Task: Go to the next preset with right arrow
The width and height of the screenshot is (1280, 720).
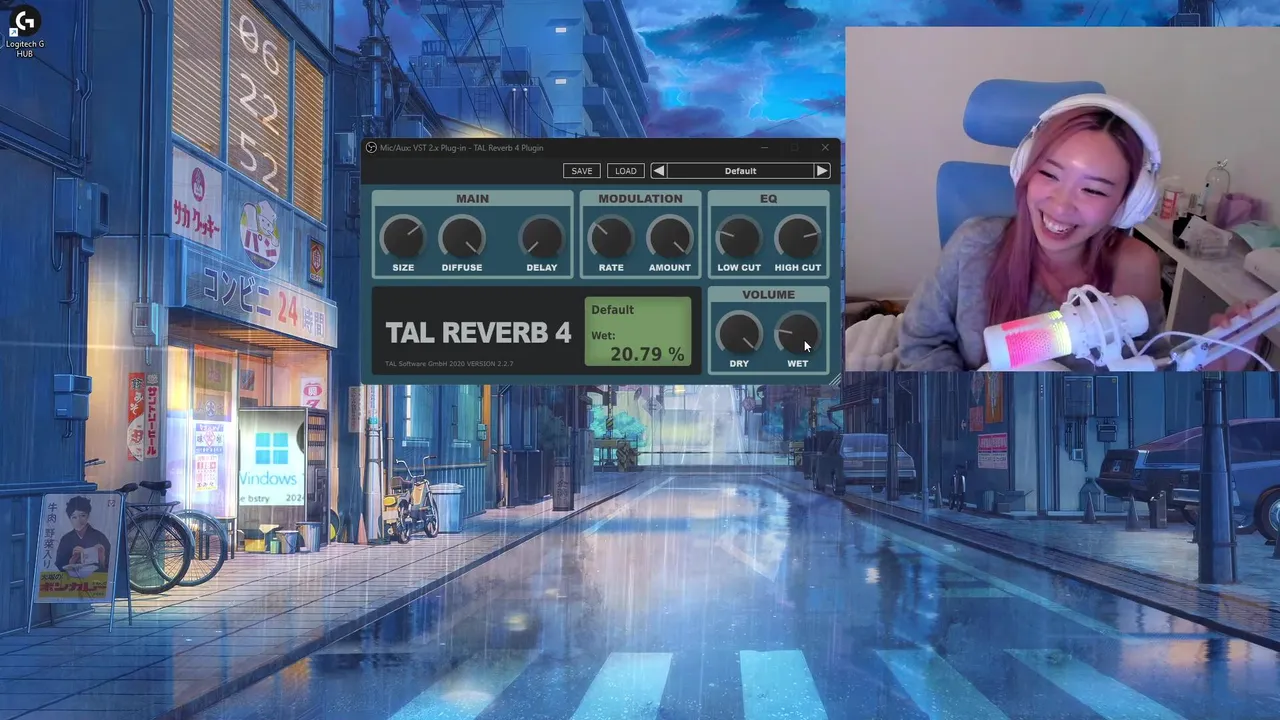Action: (x=822, y=171)
